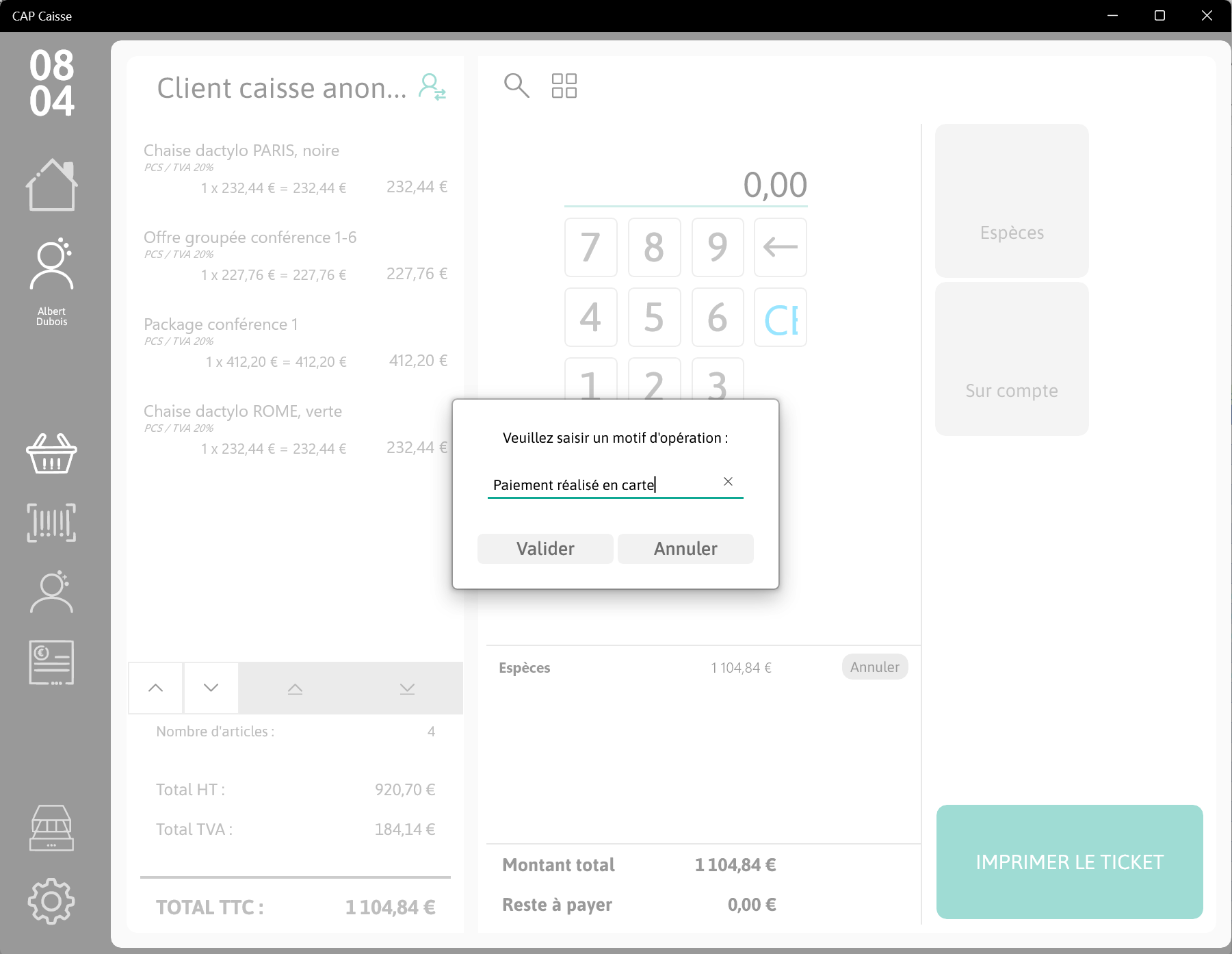The image size is (1232, 954).
Task: Cancel the Espèces payment line
Action: 875,667
